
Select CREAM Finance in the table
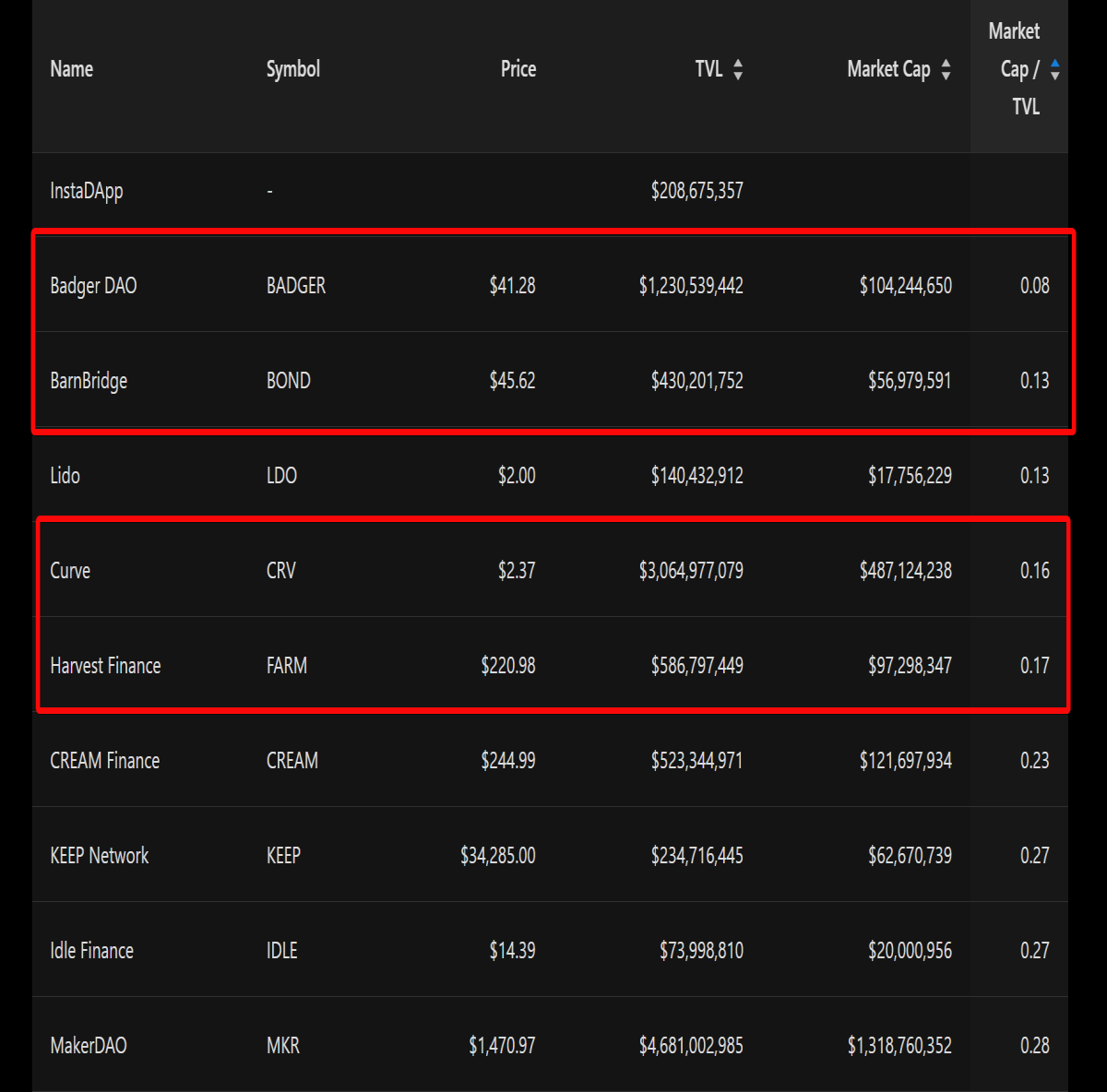[x=105, y=761]
